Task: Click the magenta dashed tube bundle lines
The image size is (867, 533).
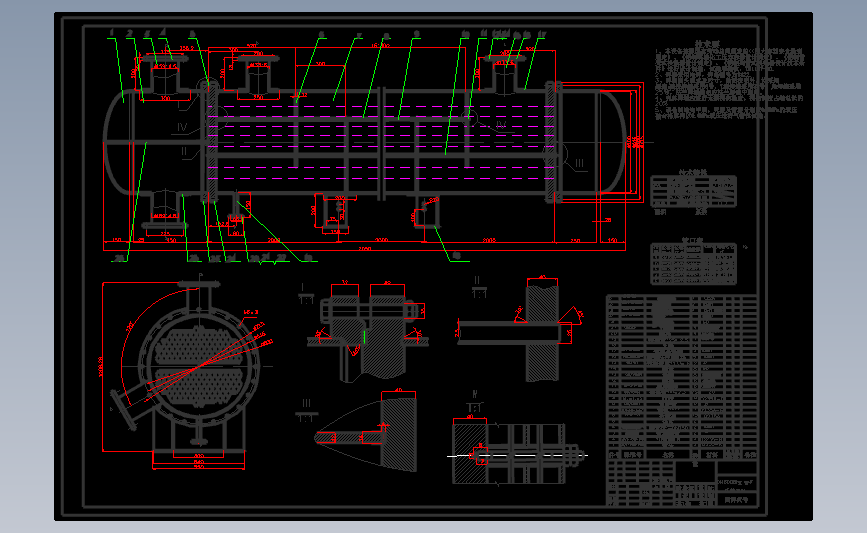Action: click(x=382, y=143)
